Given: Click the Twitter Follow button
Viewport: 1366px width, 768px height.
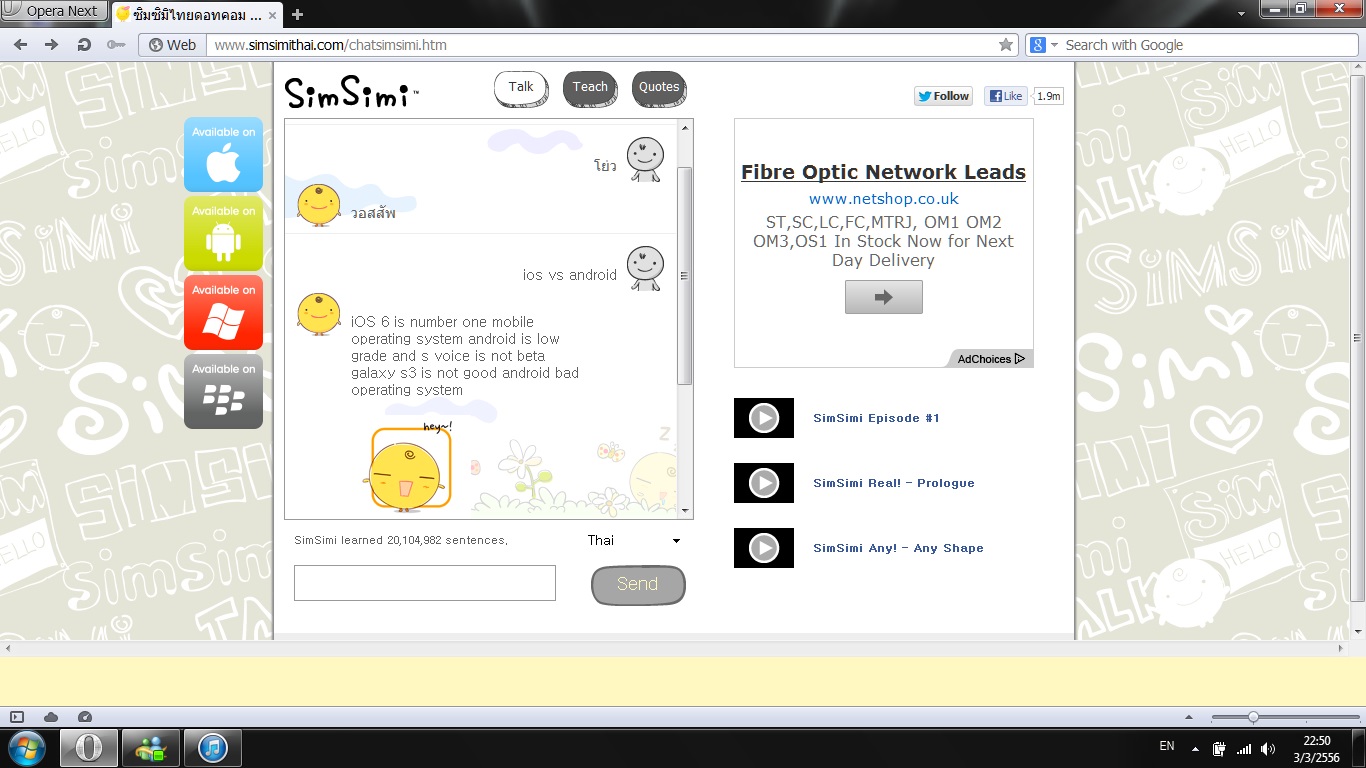Looking at the screenshot, I should click(943, 96).
